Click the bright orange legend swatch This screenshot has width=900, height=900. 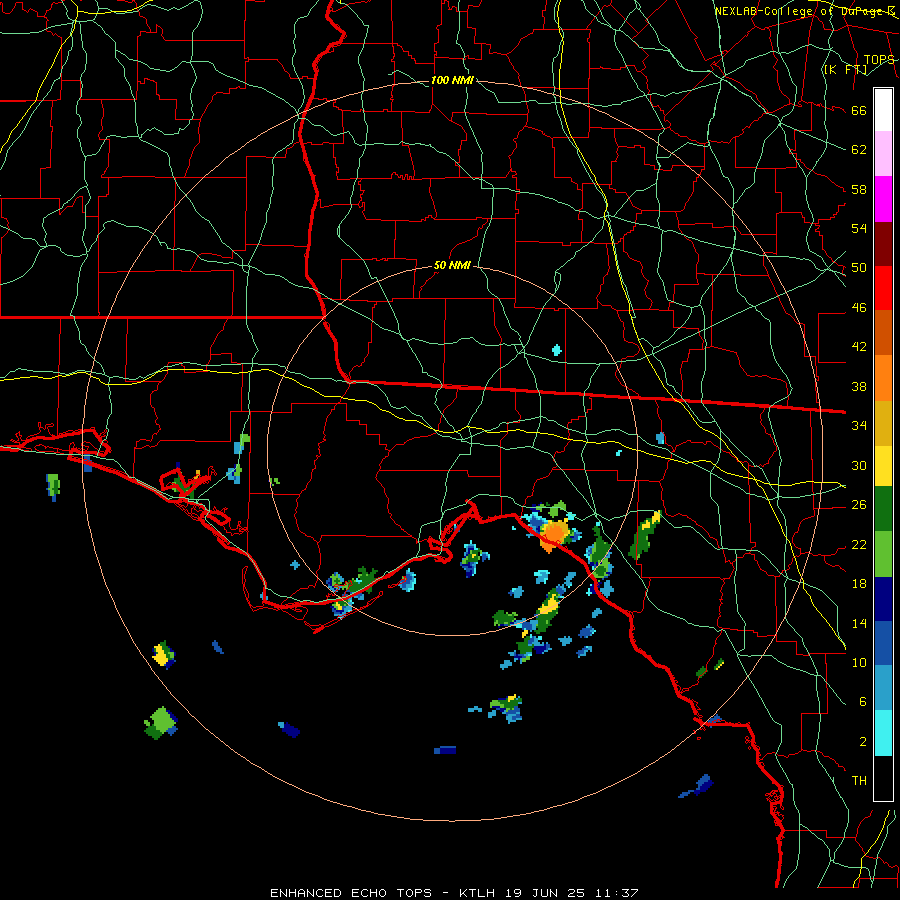[x=883, y=378]
